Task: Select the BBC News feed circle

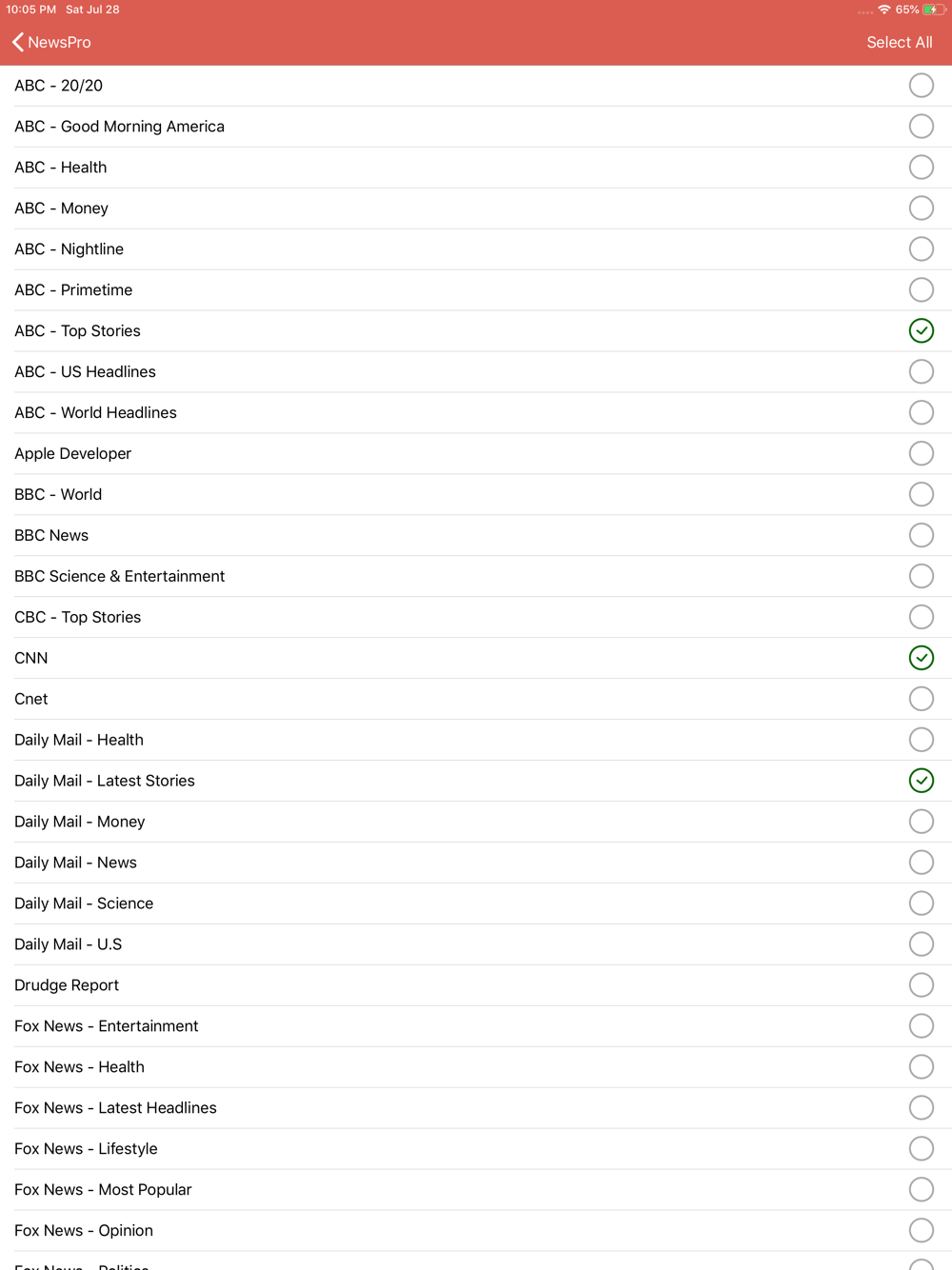Action: [x=921, y=535]
